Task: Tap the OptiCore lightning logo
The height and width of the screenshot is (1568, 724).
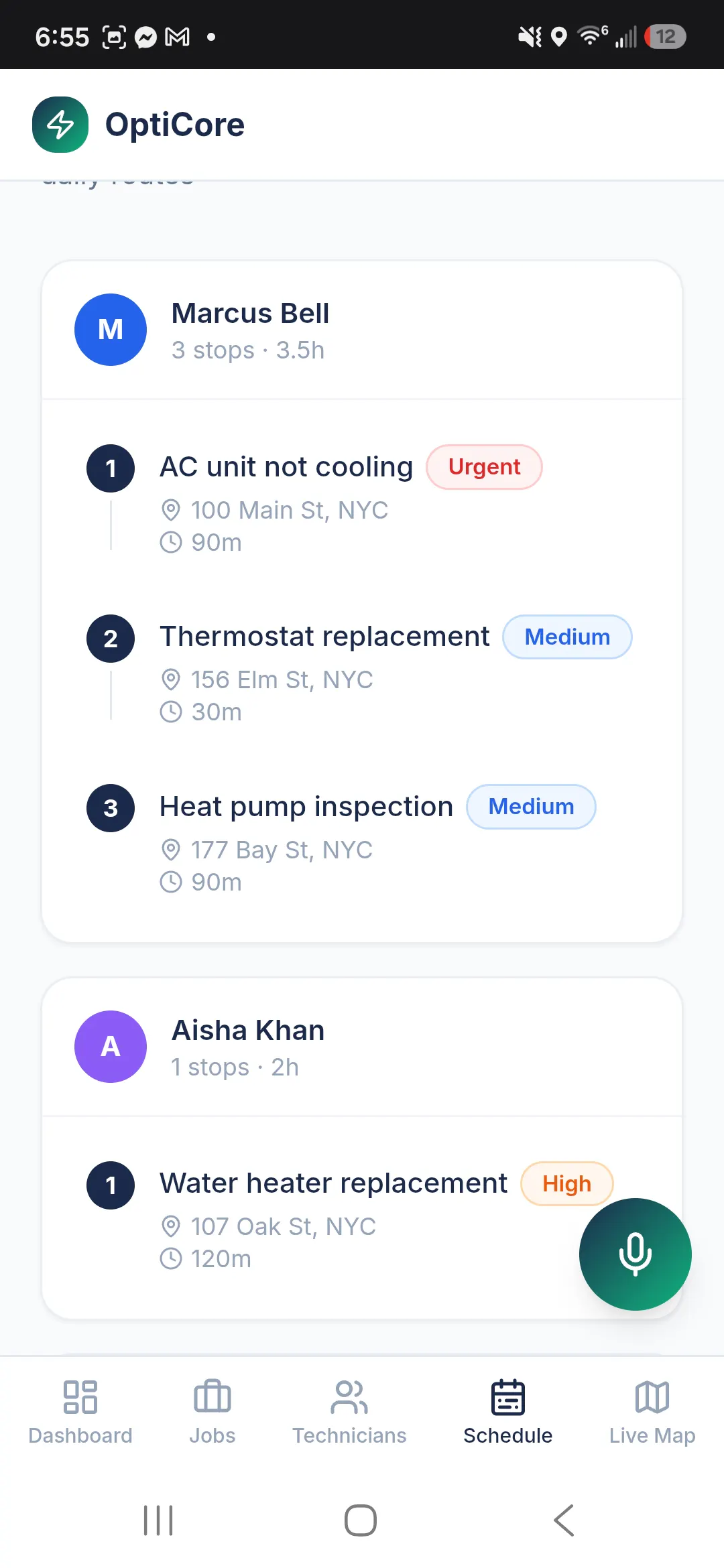Action: (x=60, y=125)
